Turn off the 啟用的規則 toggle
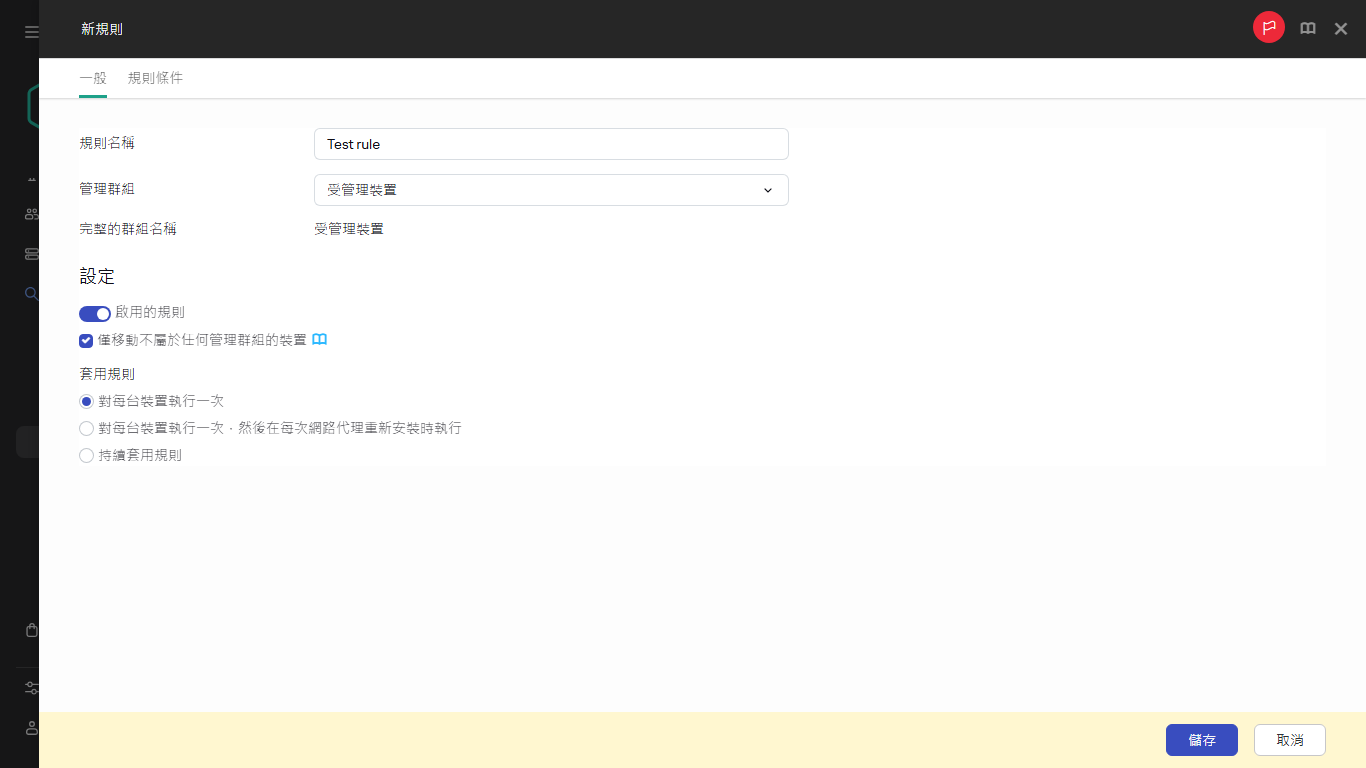The width and height of the screenshot is (1366, 768). 94,313
